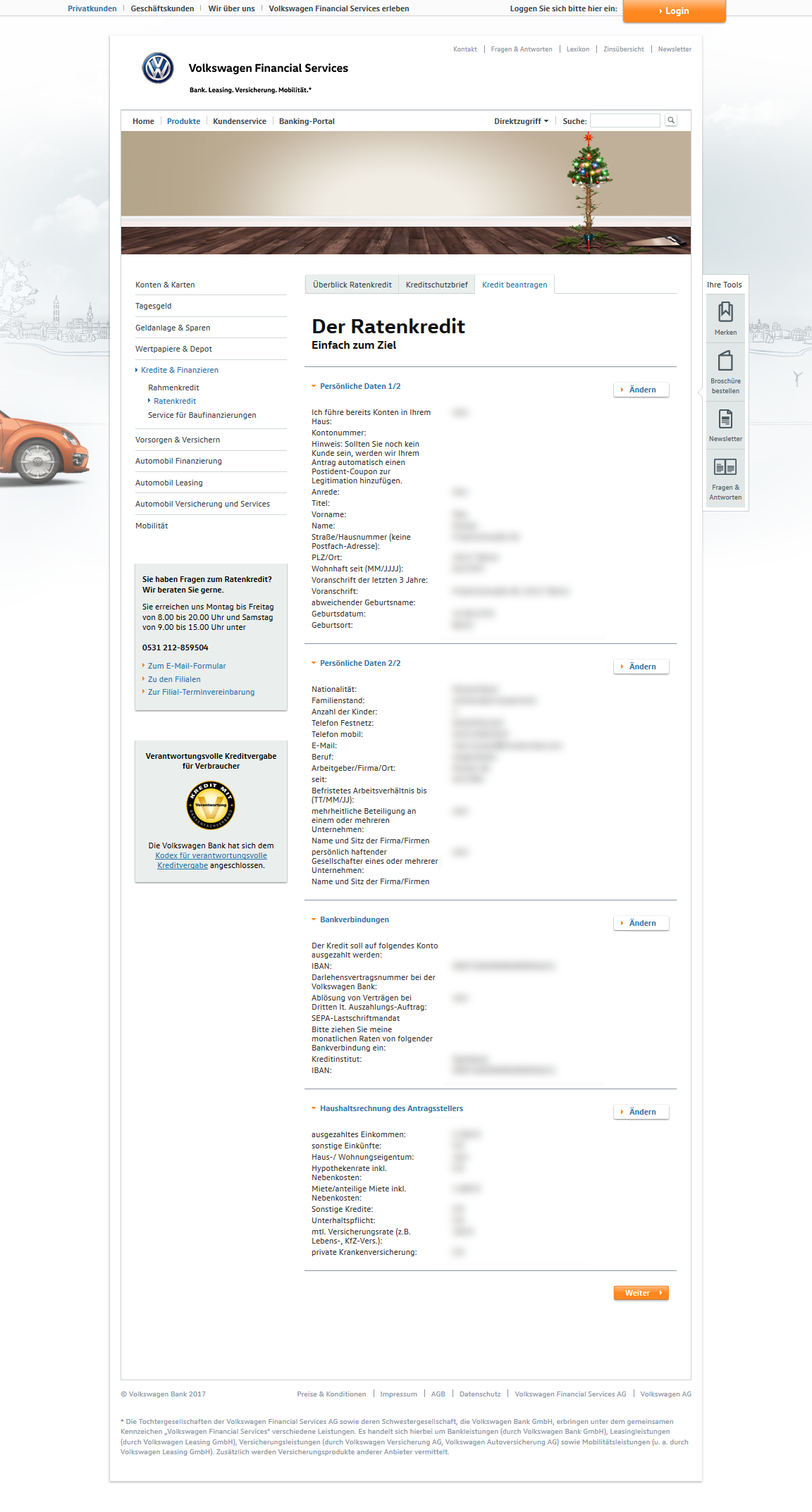The width and height of the screenshot is (812, 1512).
Task: Click the Kredit mit Verantwortung badge
Action: [x=211, y=805]
